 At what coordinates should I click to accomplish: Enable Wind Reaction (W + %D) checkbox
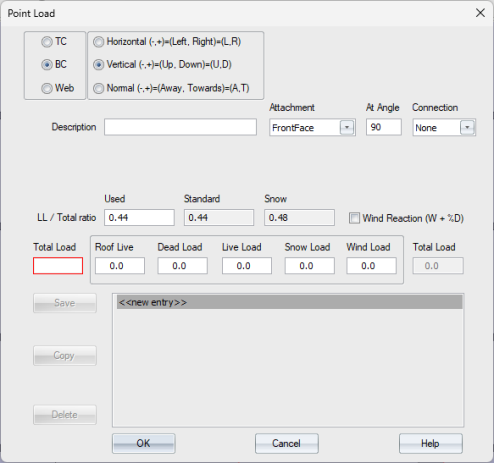point(354,218)
